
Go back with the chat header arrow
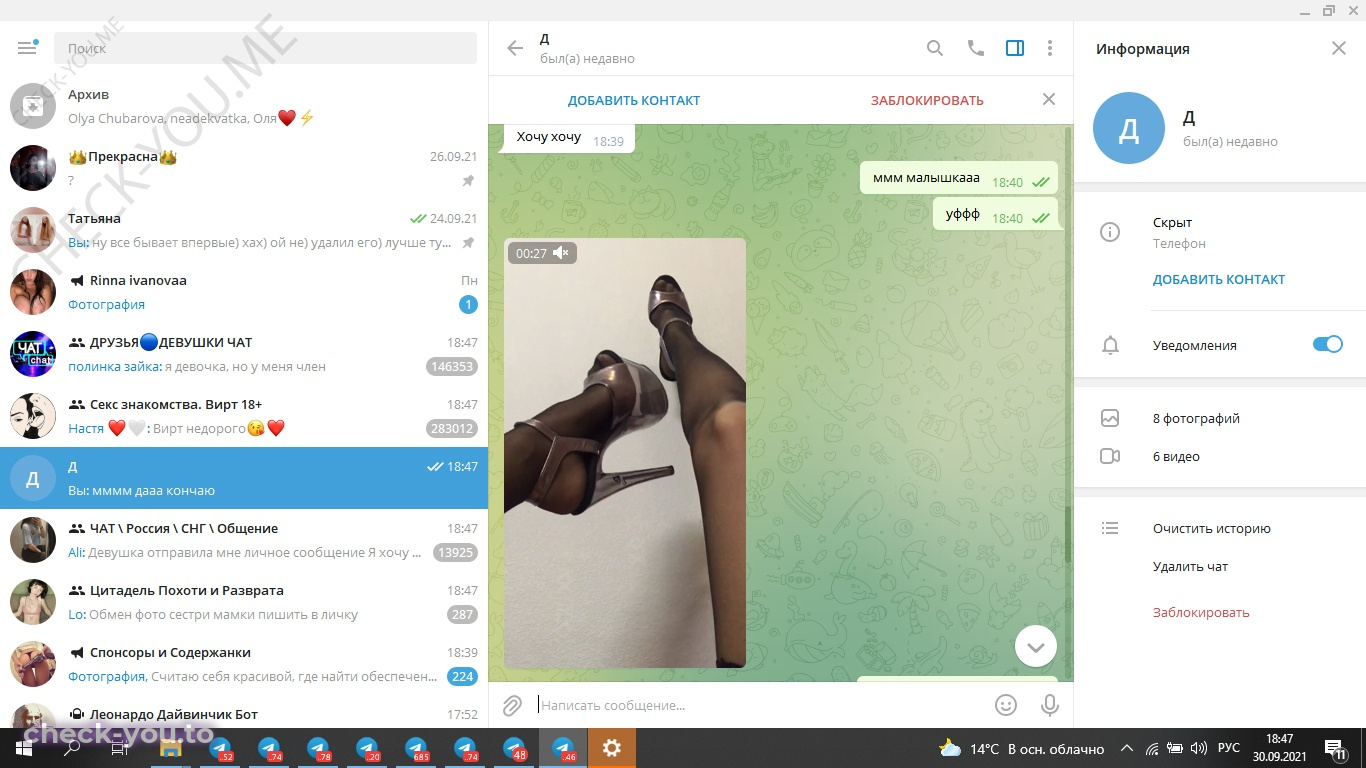515,48
